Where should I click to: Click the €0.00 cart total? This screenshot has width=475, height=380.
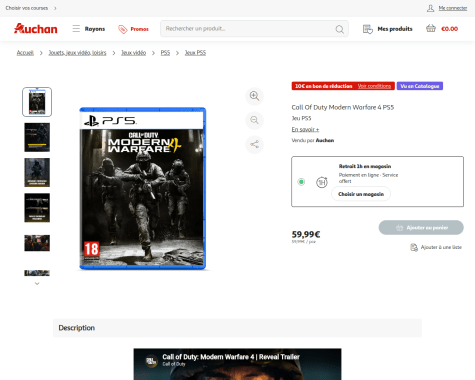449,29
